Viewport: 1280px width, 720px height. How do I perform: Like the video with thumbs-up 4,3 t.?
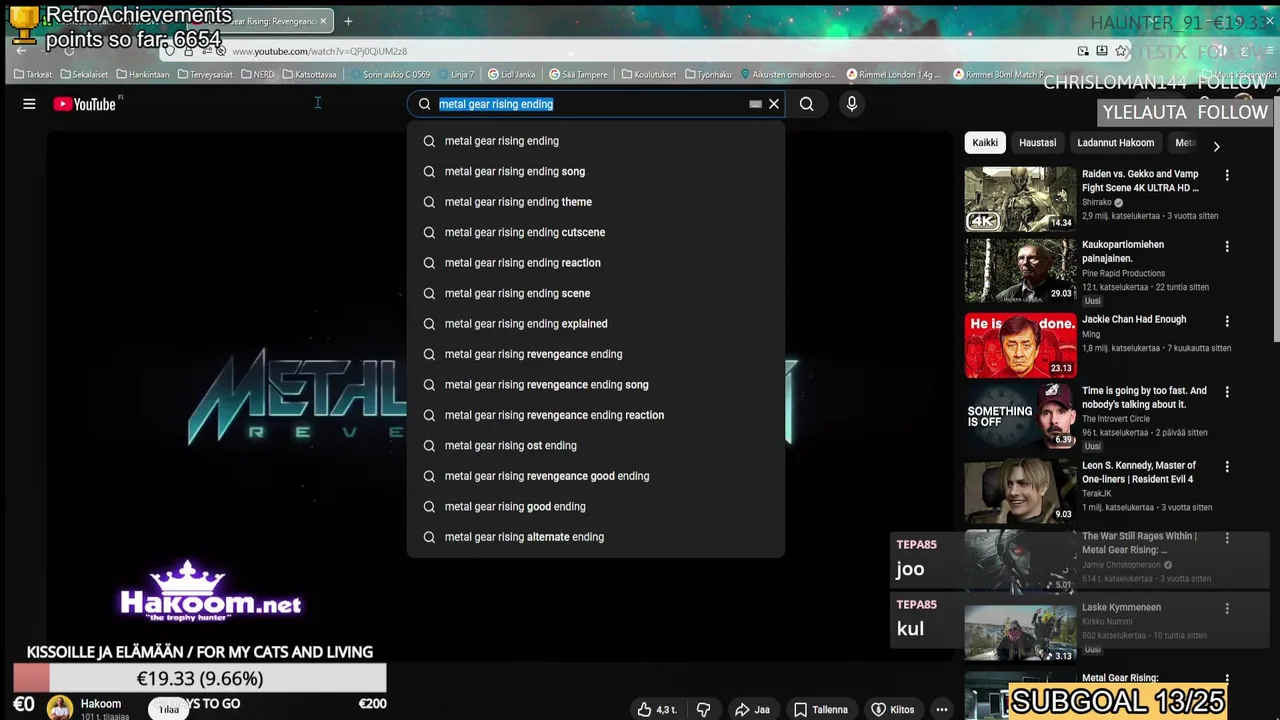[x=657, y=709]
